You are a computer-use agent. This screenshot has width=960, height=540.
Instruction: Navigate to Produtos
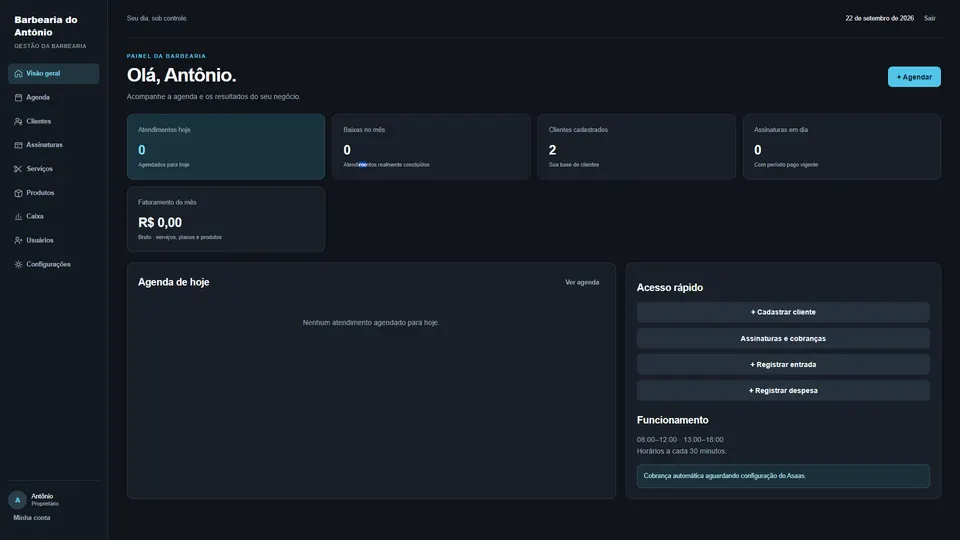(x=54, y=193)
